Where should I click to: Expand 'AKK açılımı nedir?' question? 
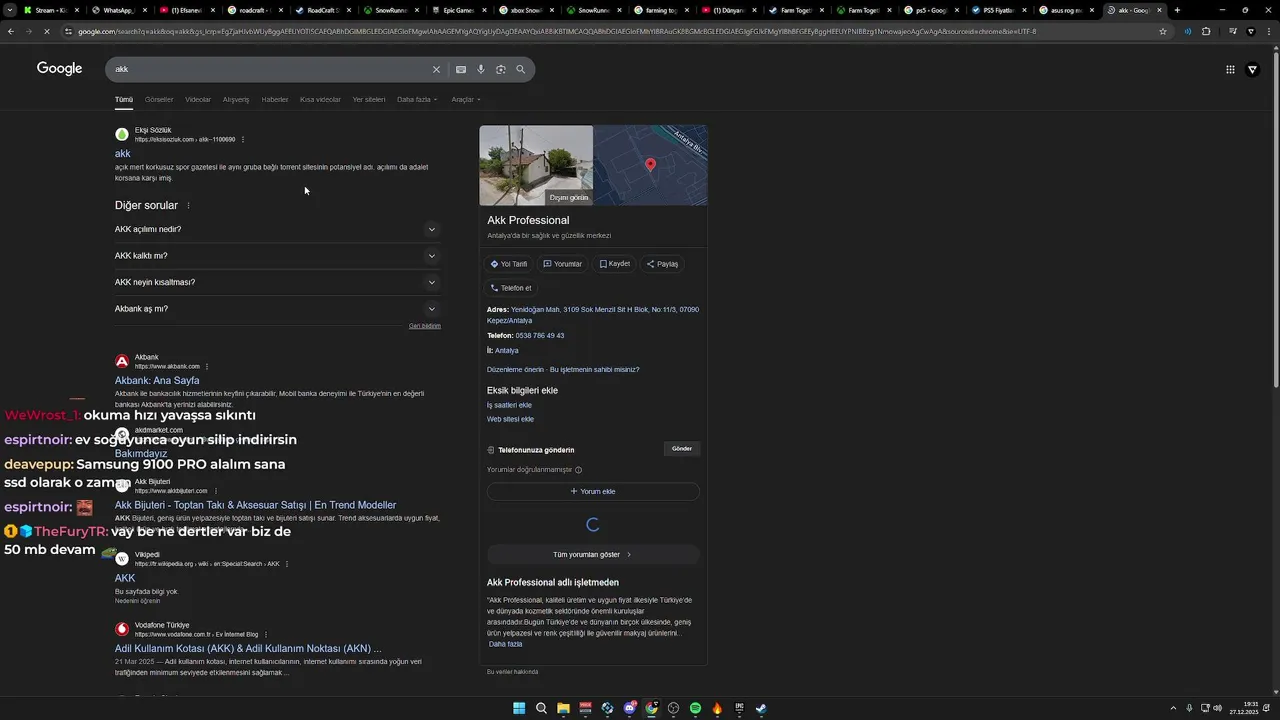point(277,229)
